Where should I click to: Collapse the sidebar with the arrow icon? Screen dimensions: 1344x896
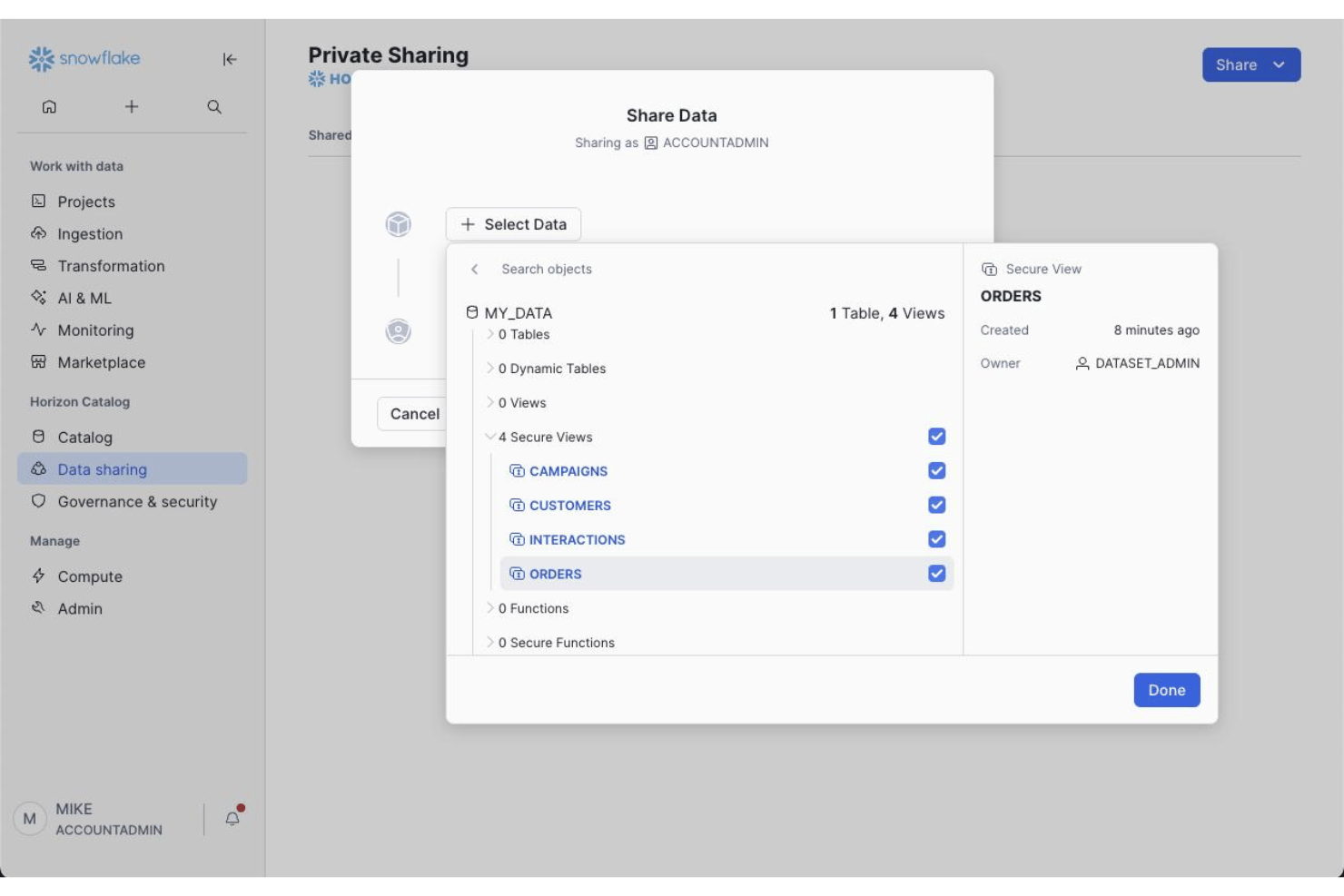230,59
